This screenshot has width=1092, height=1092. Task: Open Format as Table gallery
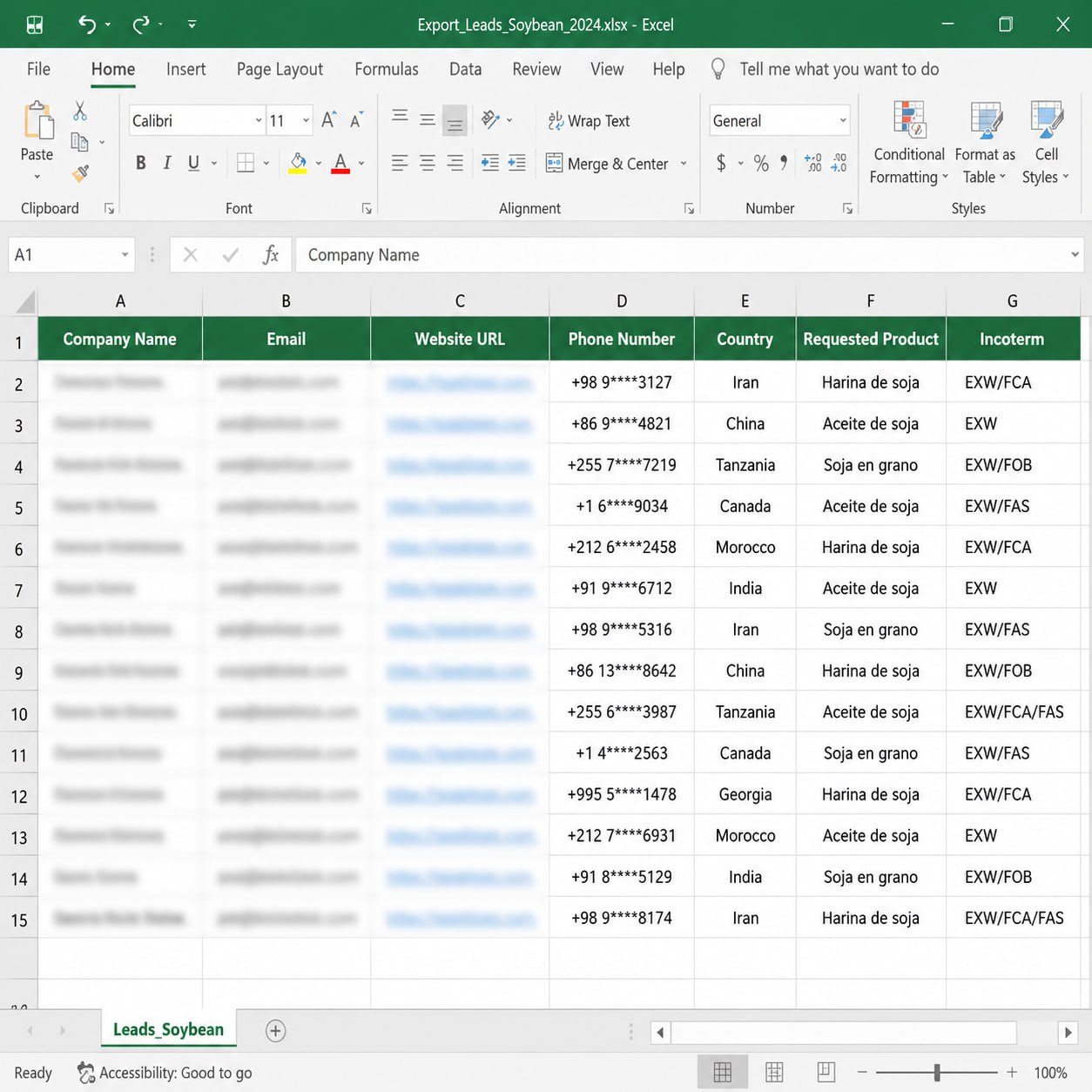[x=985, y=144]
